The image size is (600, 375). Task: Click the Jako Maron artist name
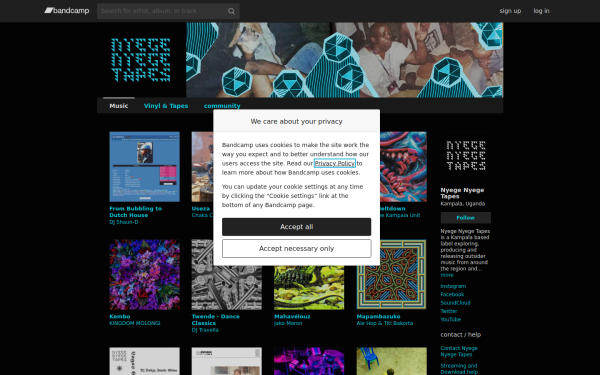[x=288, y=323]
